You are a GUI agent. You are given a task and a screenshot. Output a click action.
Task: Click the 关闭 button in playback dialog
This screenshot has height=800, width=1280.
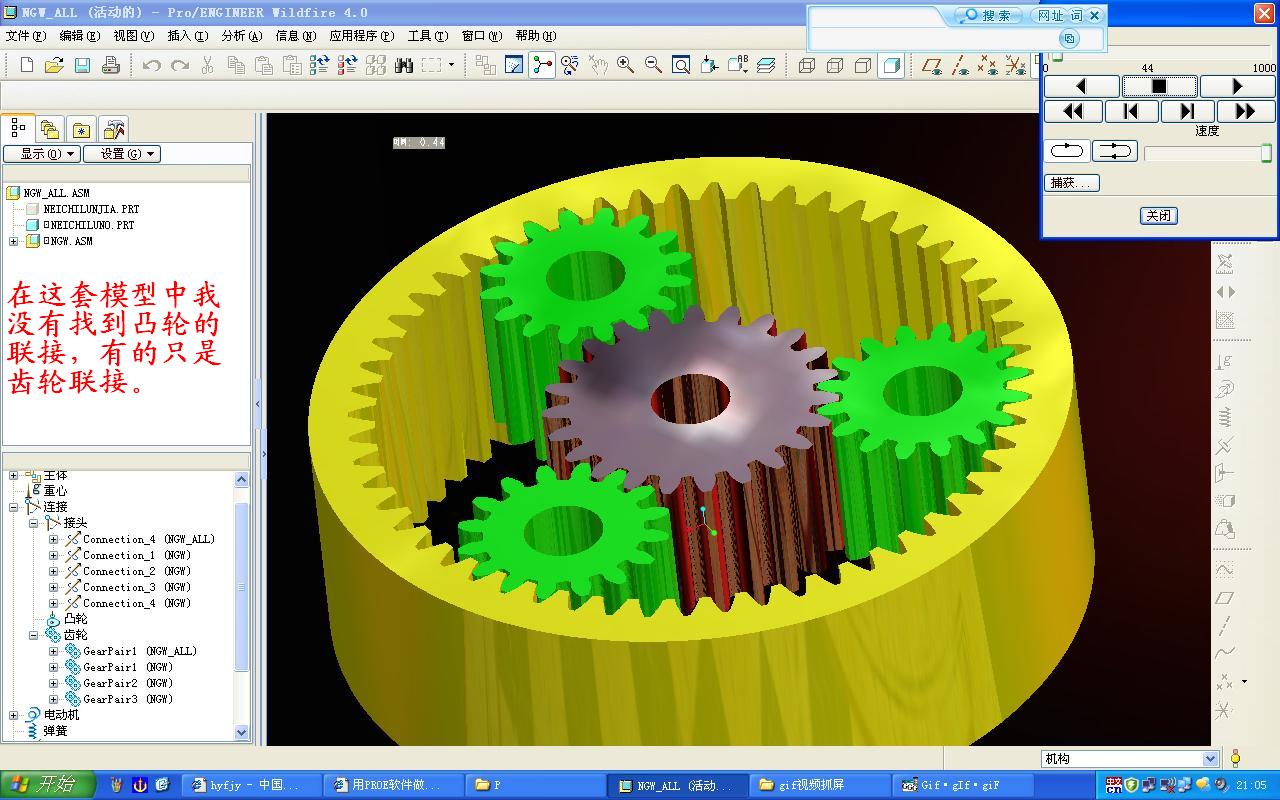click(x=1158, y=216)
